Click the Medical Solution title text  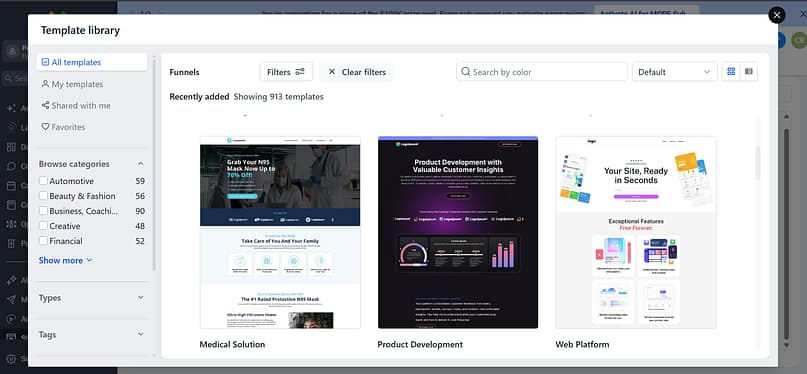pos(232,345)
